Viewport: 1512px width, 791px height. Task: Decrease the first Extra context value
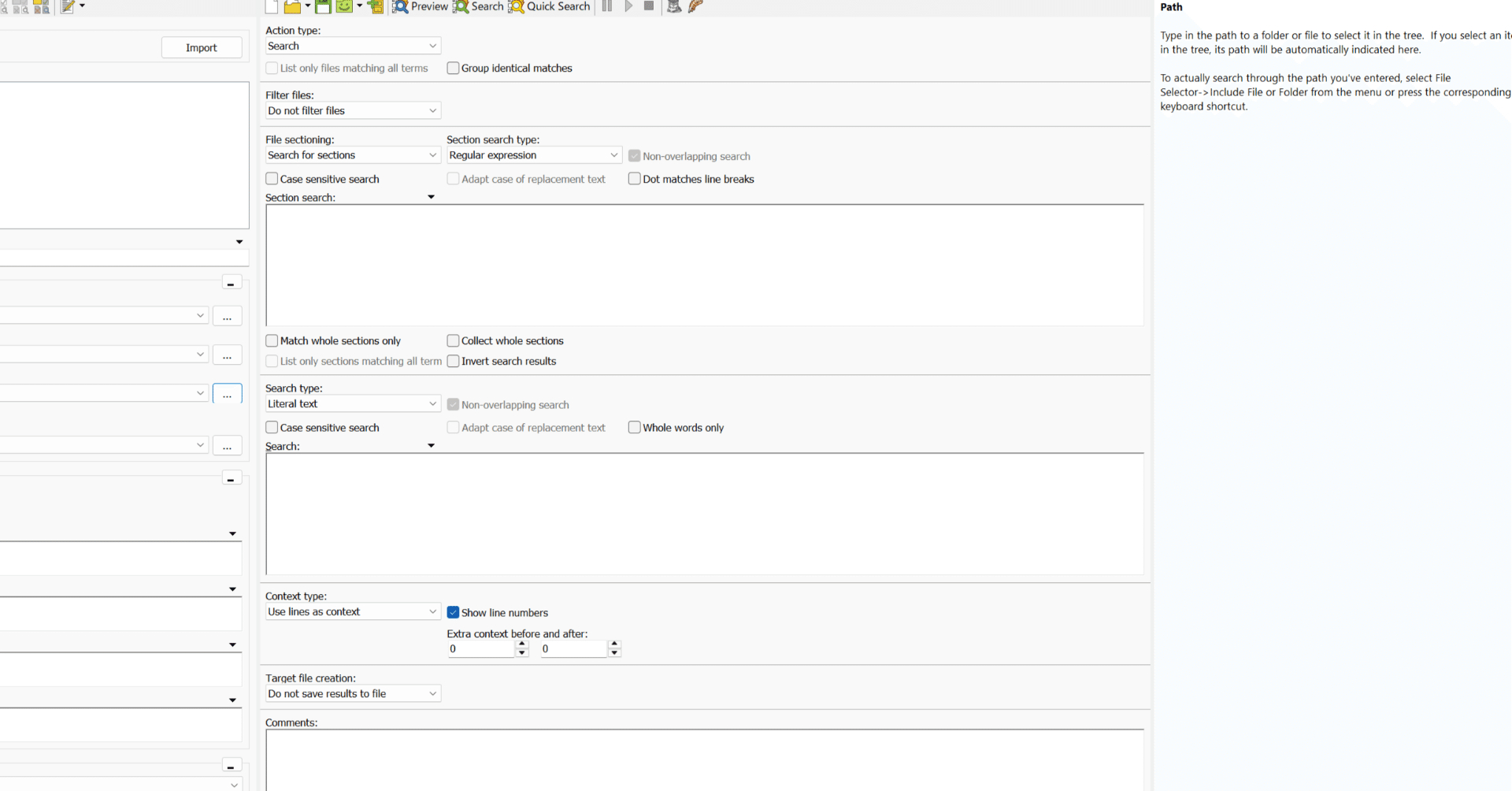point(522,653)
